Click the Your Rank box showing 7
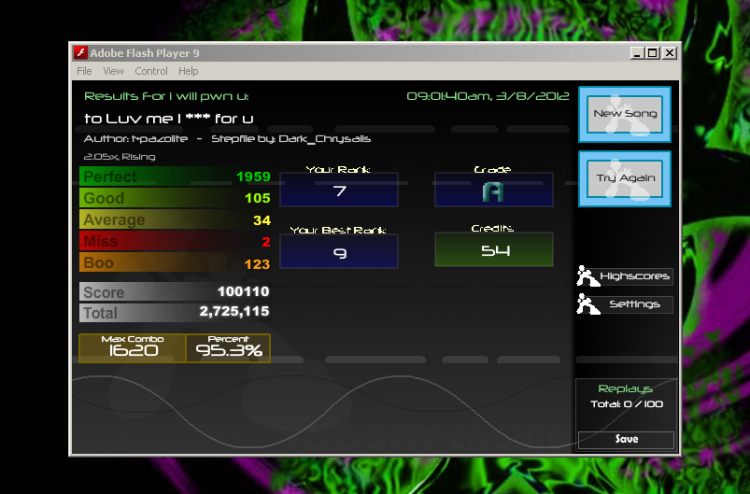 point(339,190)
